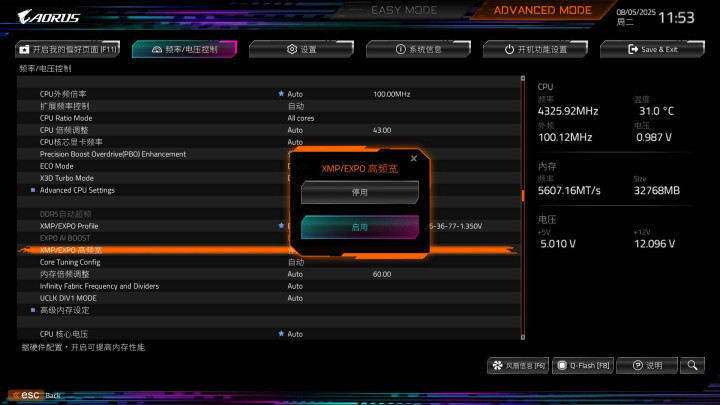Select 扩展频率控制 row

pos(269,106)
